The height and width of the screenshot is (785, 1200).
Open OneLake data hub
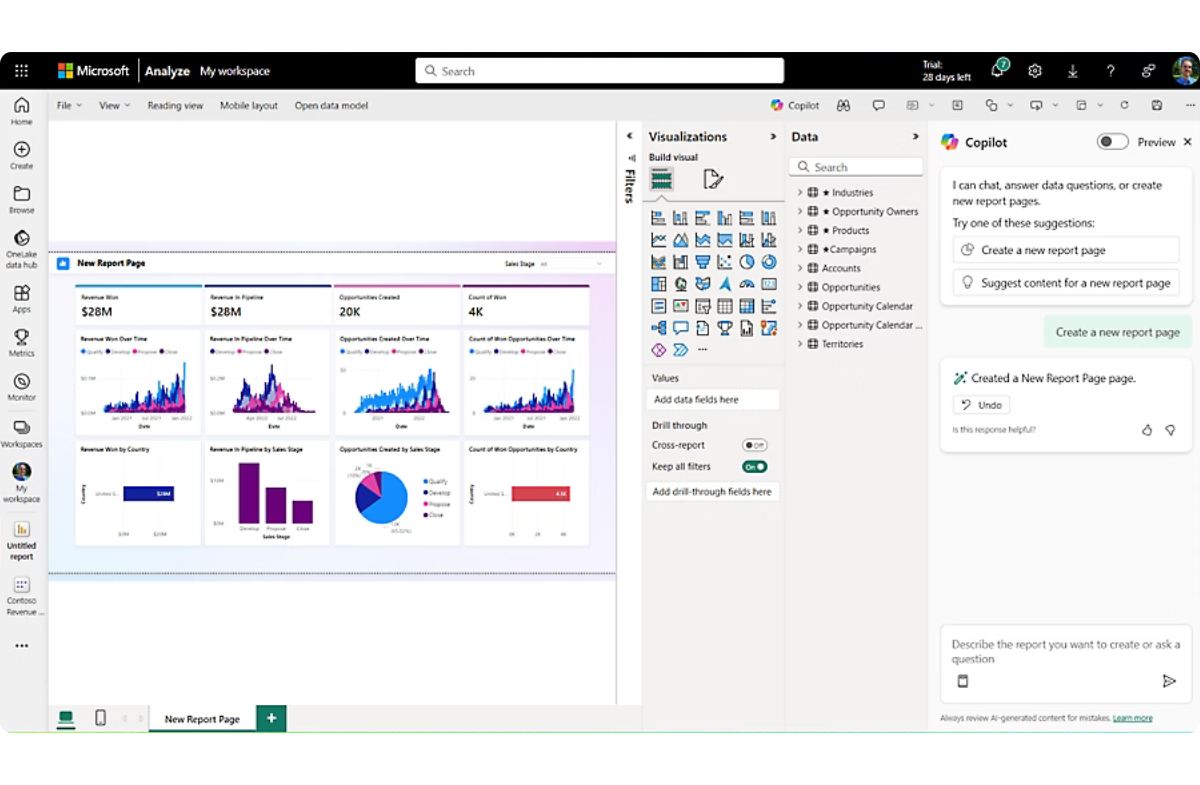point(21,250)
